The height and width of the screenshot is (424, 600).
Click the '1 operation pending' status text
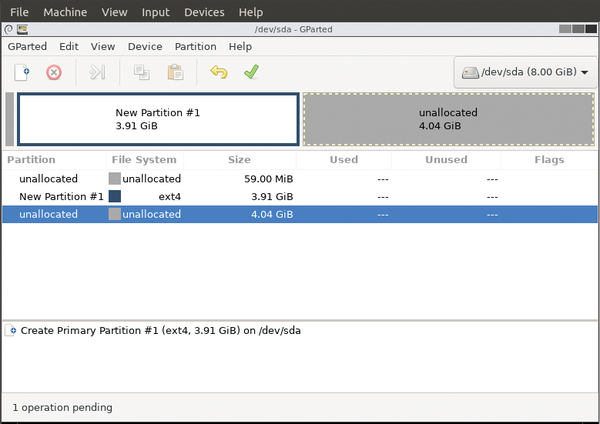(x=62, y=408)
